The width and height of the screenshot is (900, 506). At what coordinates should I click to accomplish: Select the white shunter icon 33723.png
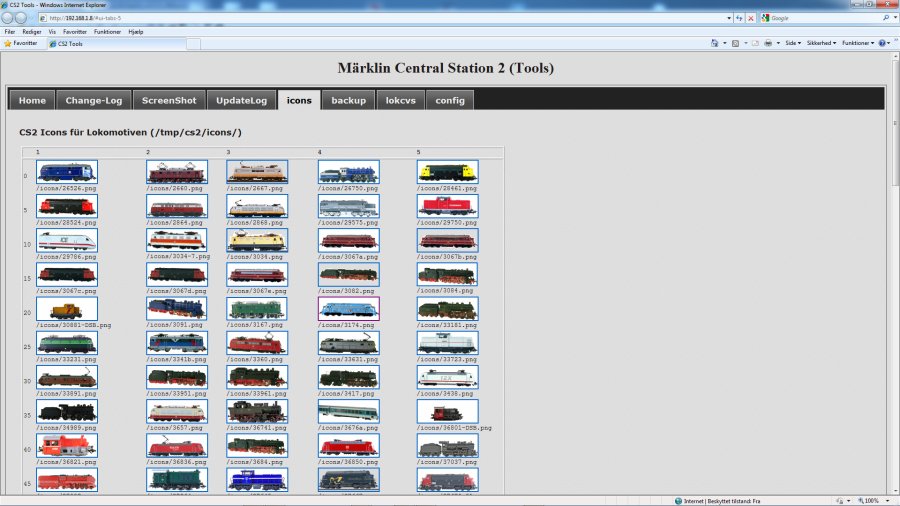(x=447, y=343)
